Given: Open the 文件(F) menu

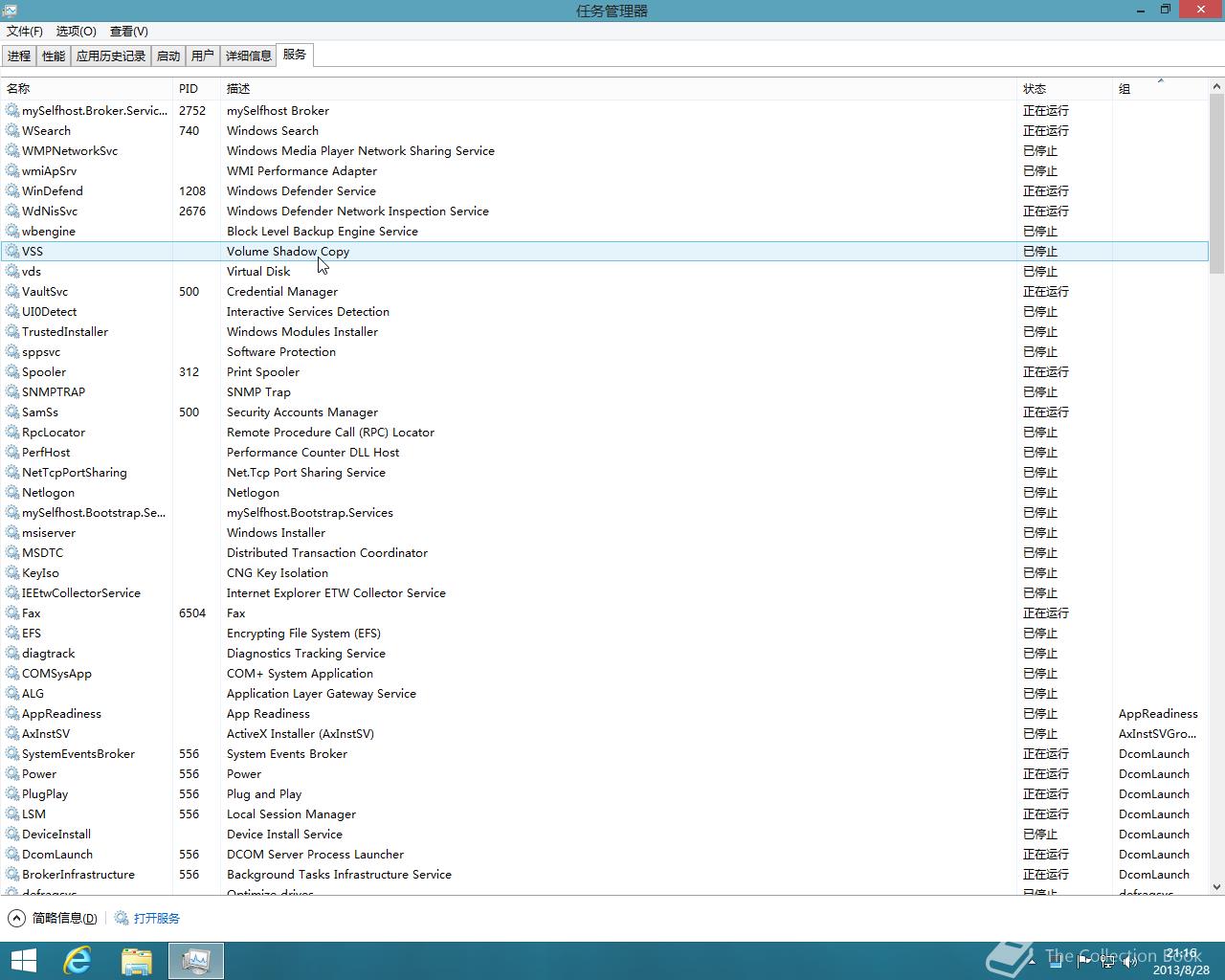Looking at the screenshot, I should (x=25, y=32).
